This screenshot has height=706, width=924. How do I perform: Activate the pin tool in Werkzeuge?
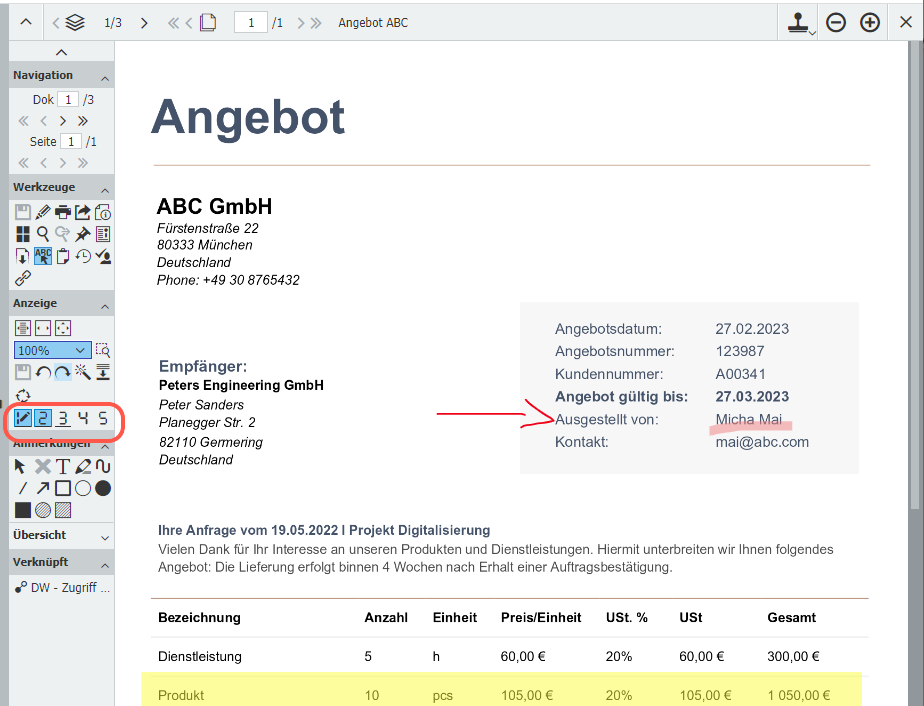(x=82, y=233)
